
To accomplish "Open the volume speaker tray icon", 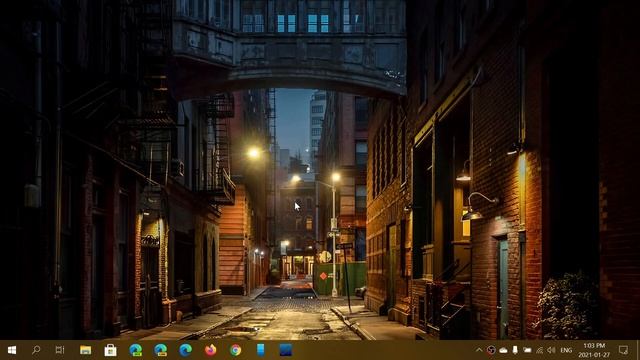I will tap(551, 350).
